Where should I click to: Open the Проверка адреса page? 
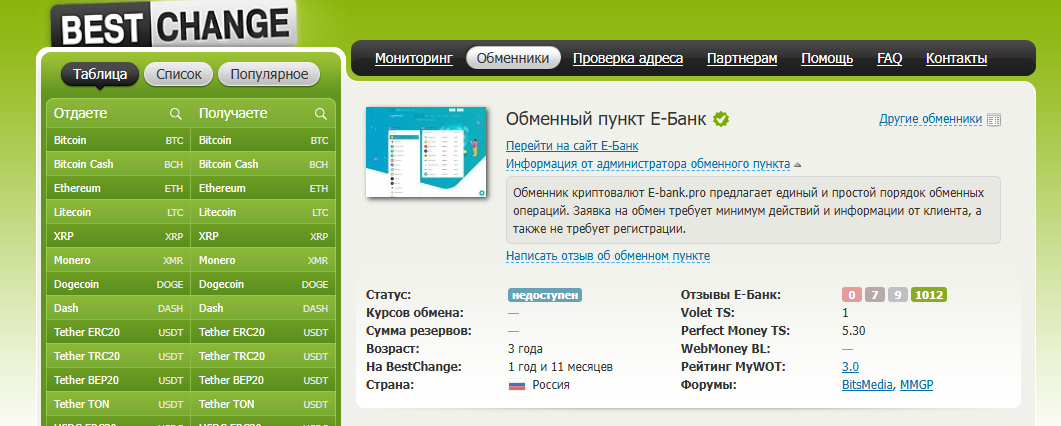tap(628, 58)
